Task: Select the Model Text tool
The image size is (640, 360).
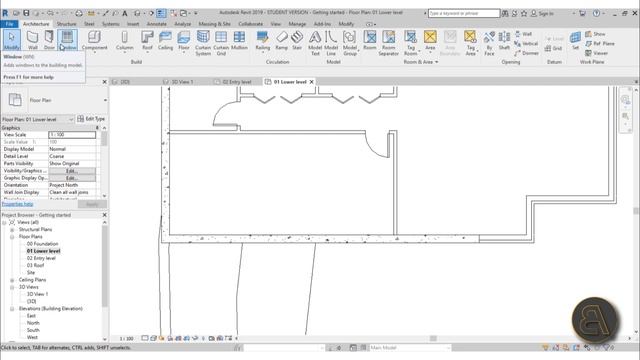Action: (x=315, y=43)
